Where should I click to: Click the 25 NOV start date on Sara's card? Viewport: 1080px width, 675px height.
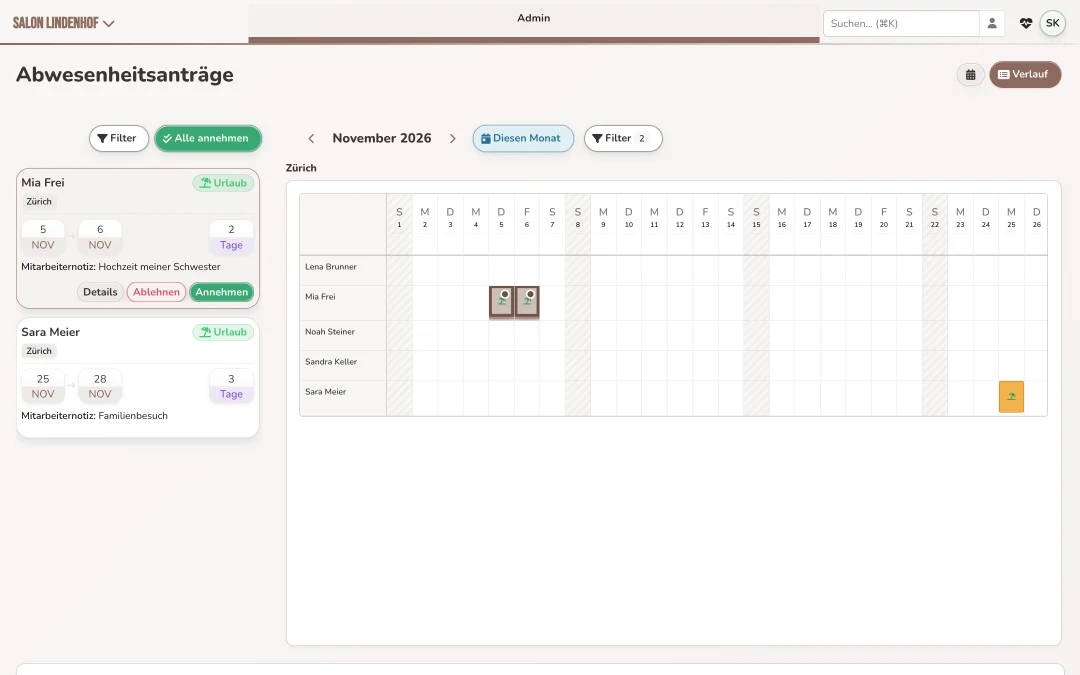coord(43,386)
